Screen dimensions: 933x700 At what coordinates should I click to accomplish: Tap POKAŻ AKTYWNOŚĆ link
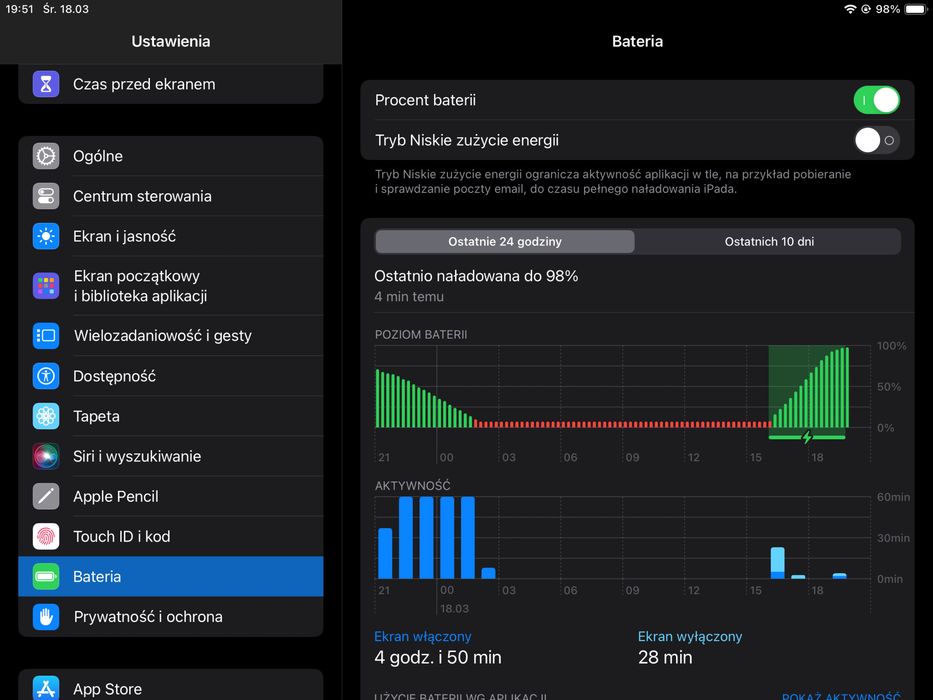click(x=841, y=695)
